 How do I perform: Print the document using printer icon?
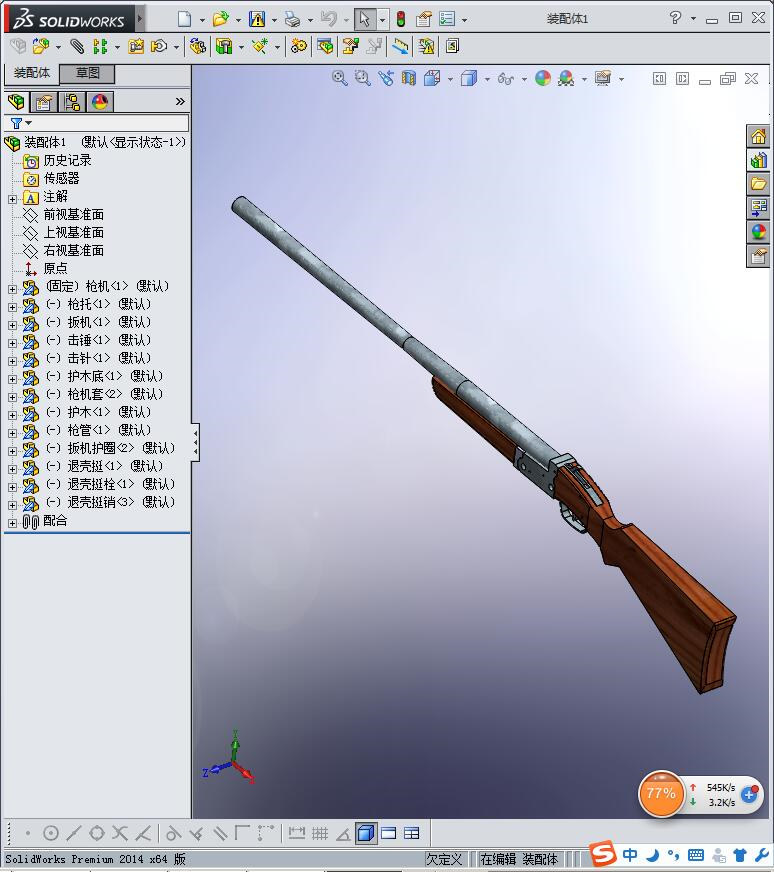point(292,19)
